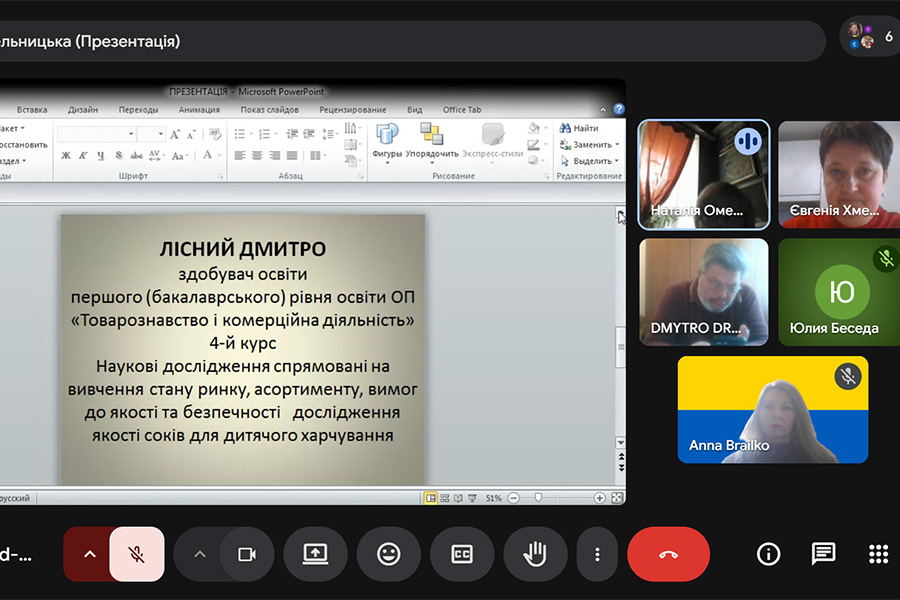Unmute microphone with the mic toggle

[137, 554]
